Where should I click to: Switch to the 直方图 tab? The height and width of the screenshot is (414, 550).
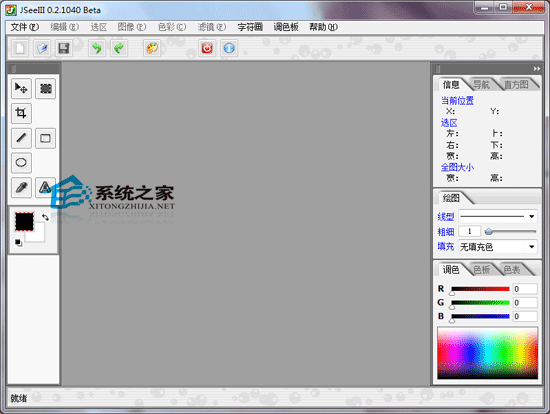(x=516, y=85)
